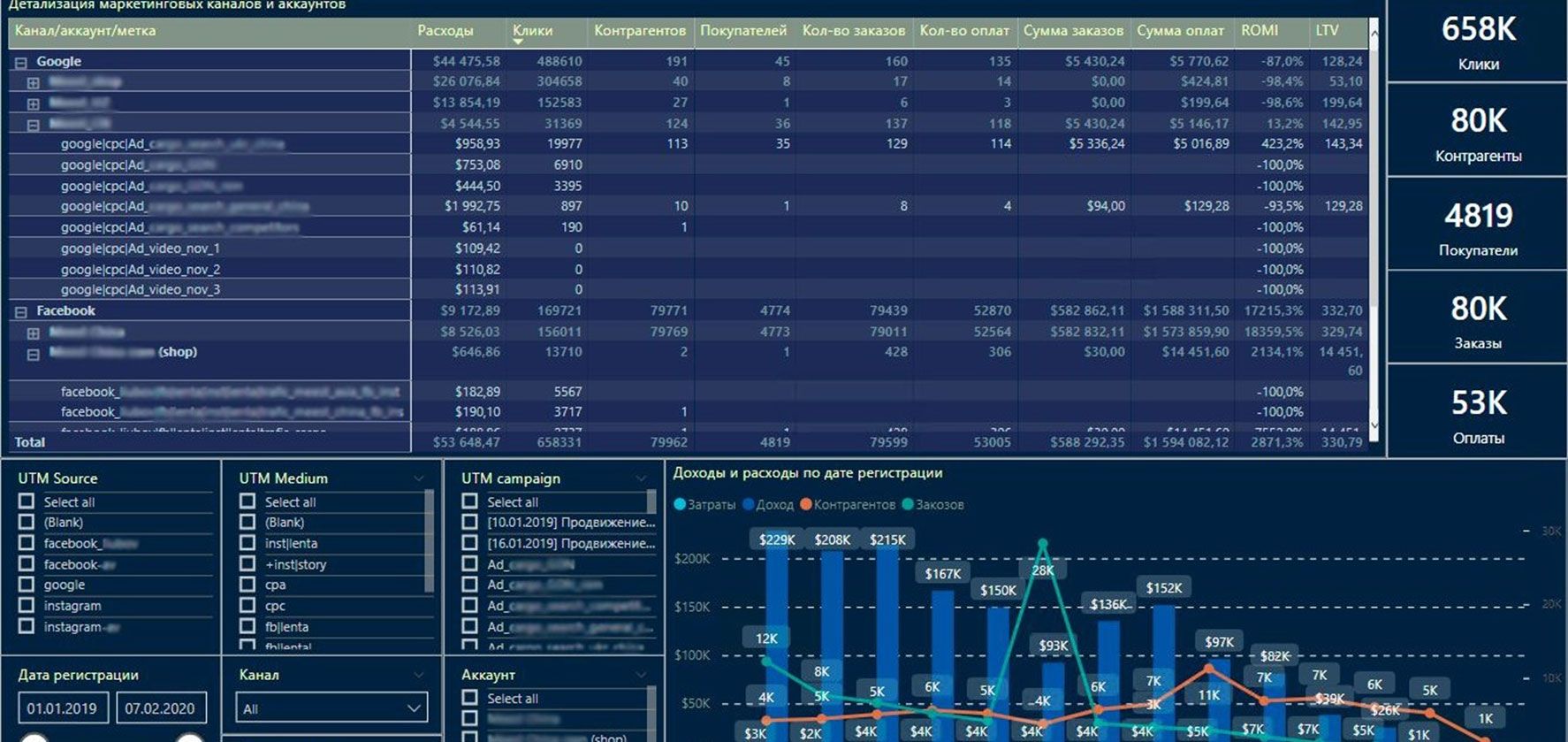Enable cpa in UTM Medium slicer
The width and height of the screenshot is (1568, 742).
pos(247,585)
